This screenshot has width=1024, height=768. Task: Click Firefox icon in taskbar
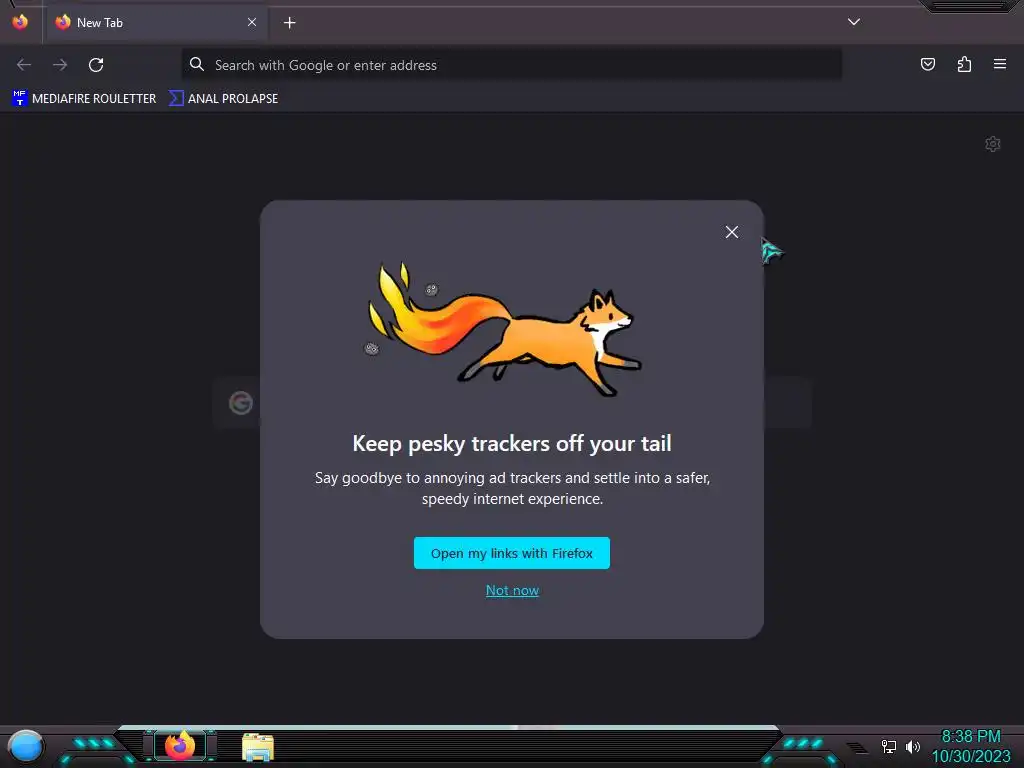coord(180,746)
